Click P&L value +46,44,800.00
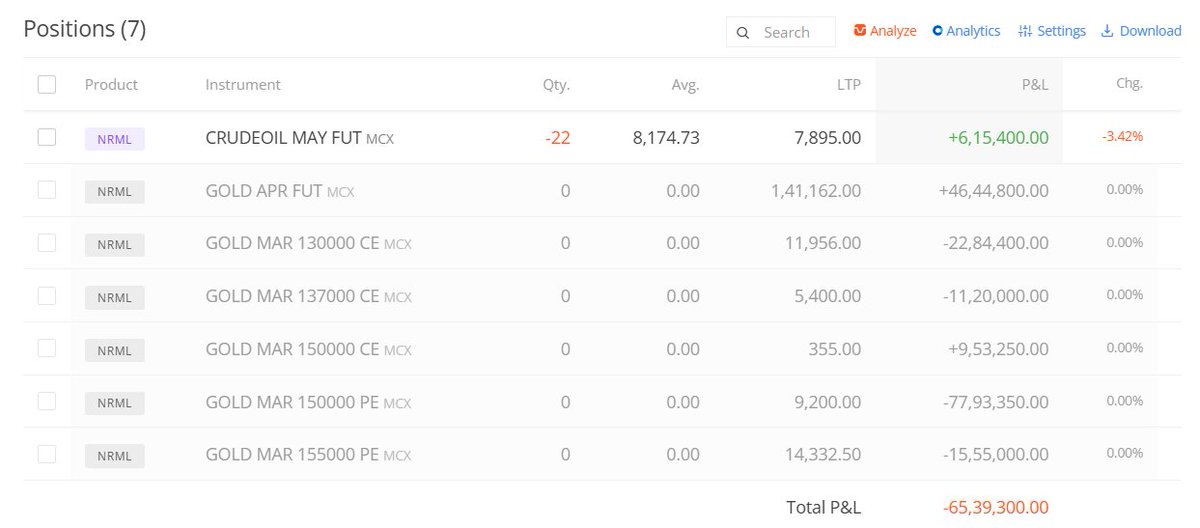The width and height of the screenshot is (1200, 528). tap(994, 190)
